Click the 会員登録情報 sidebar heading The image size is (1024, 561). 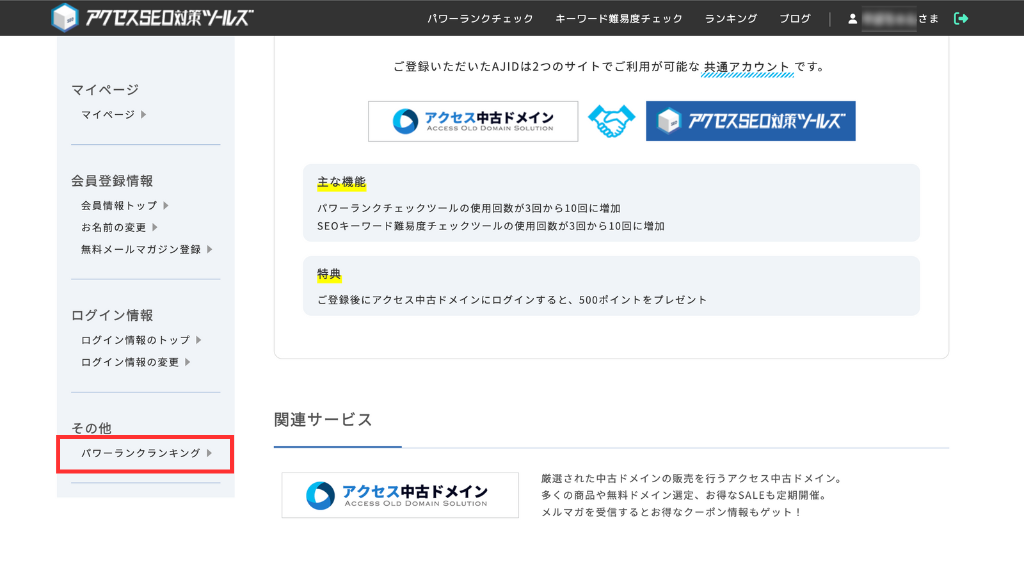tap(112, 181)
